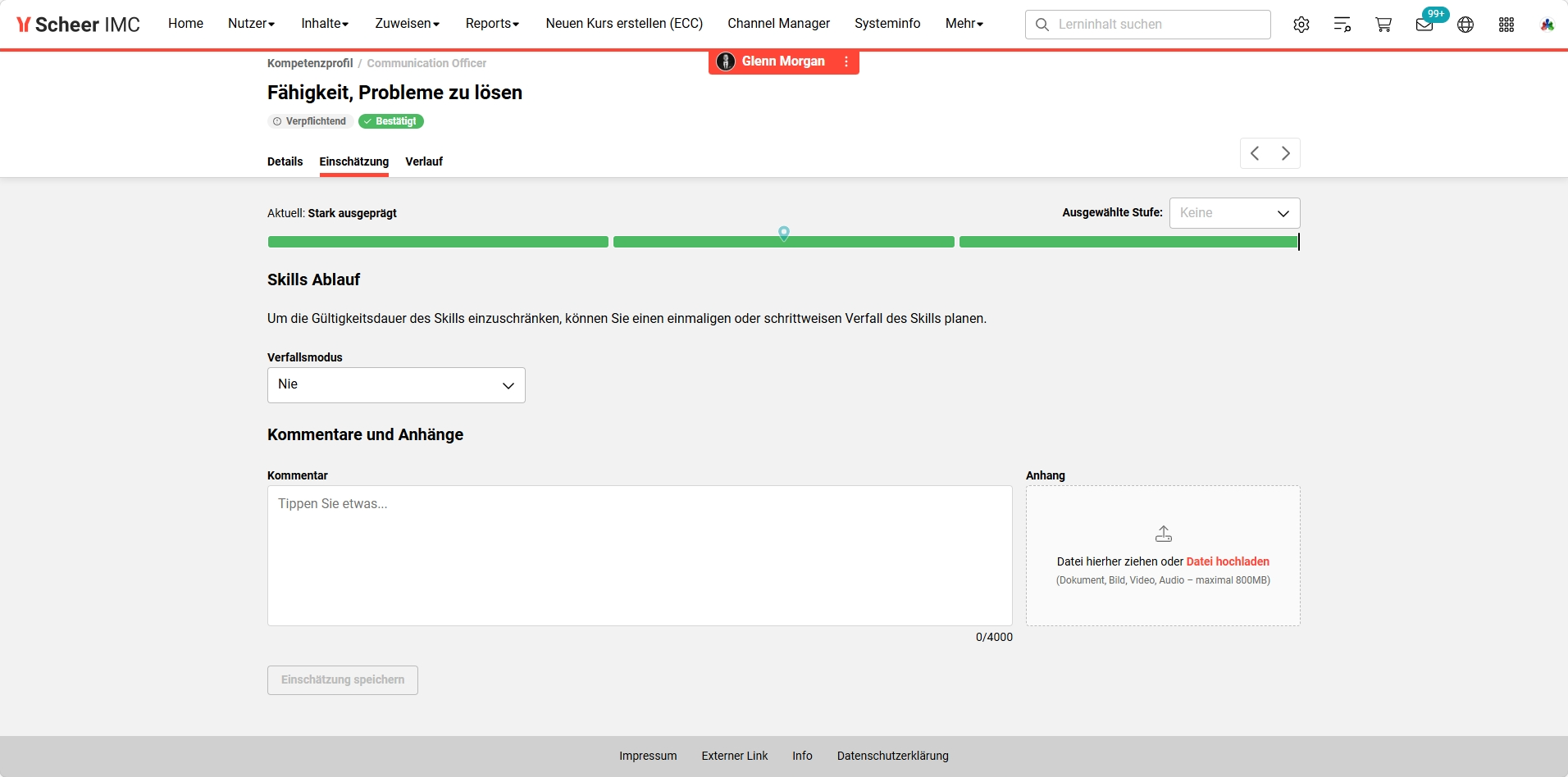1568x777 pixels.
Task: Click the search magnifier icon
Action: pos(1042,25)
